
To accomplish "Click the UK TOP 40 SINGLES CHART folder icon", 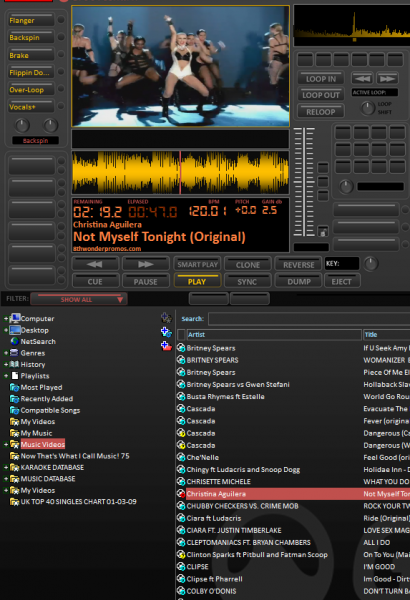I will (15, 502).
